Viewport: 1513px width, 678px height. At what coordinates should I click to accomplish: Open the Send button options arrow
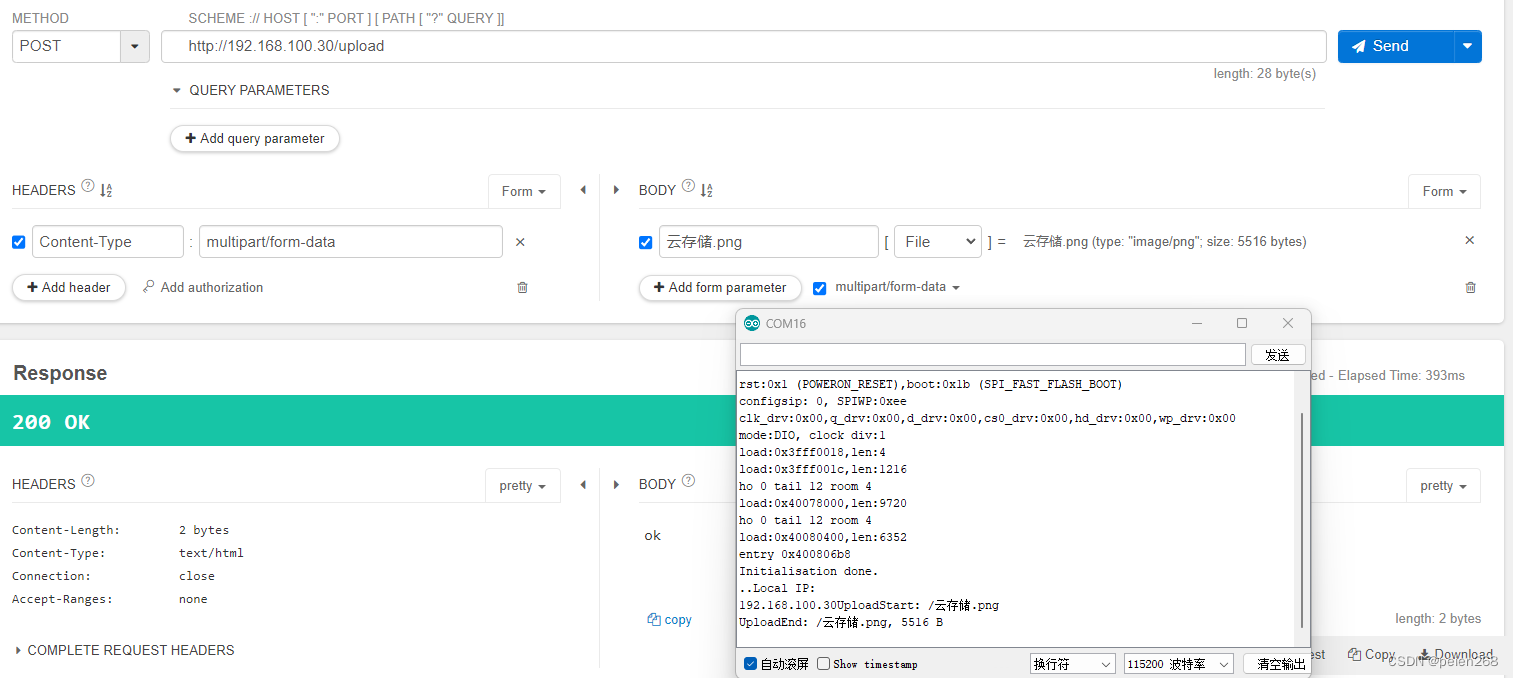point(1467,46)
